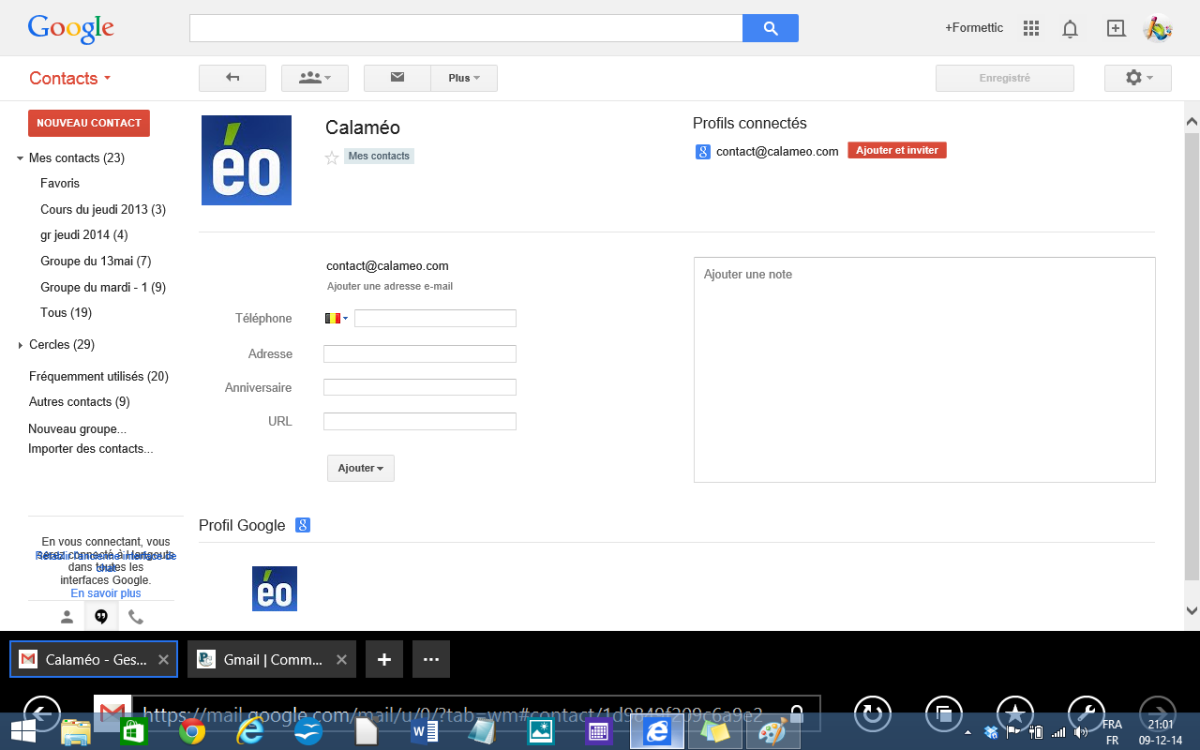Switch to the Calaméo browser tab
The image size is (1200, 750).
(x=94, y=659)
